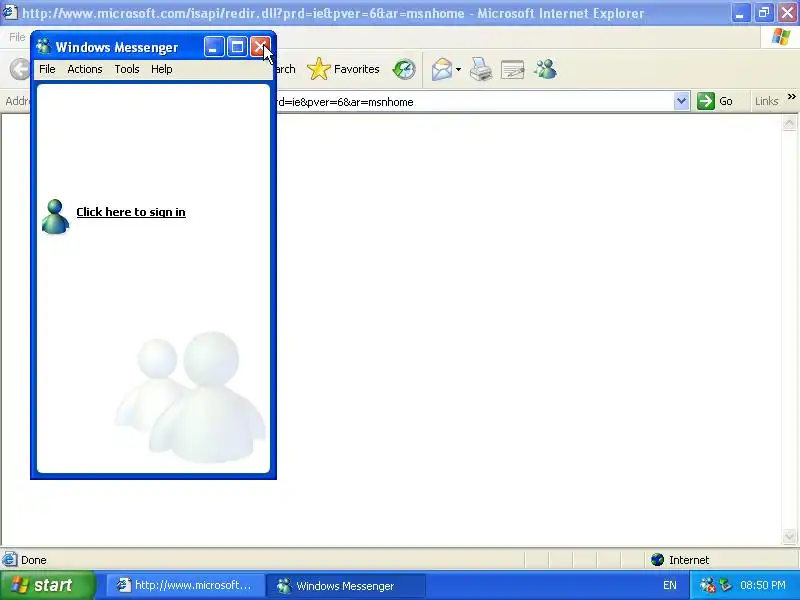The image size is (800, 600).
Task: Click the Links toolbar label
Action: click(x=766, y=101)
